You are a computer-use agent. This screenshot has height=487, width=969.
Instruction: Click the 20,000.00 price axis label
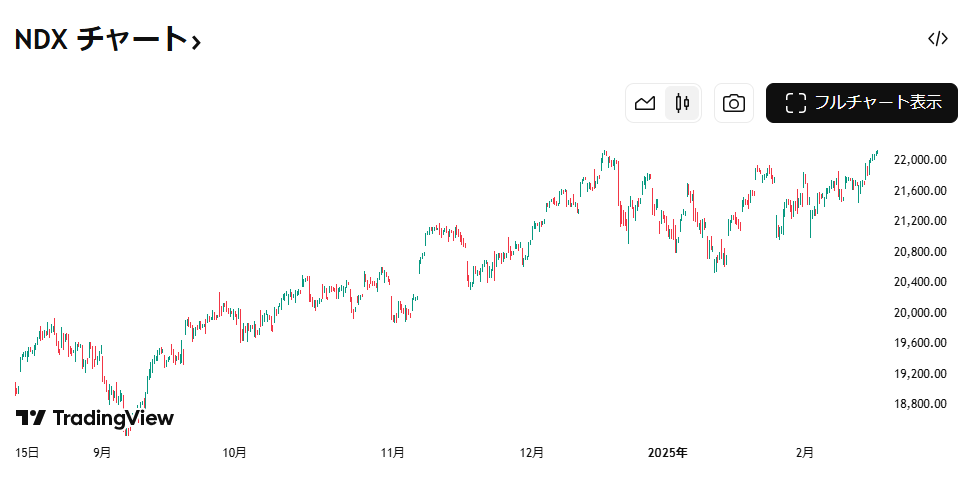point(919,312)
